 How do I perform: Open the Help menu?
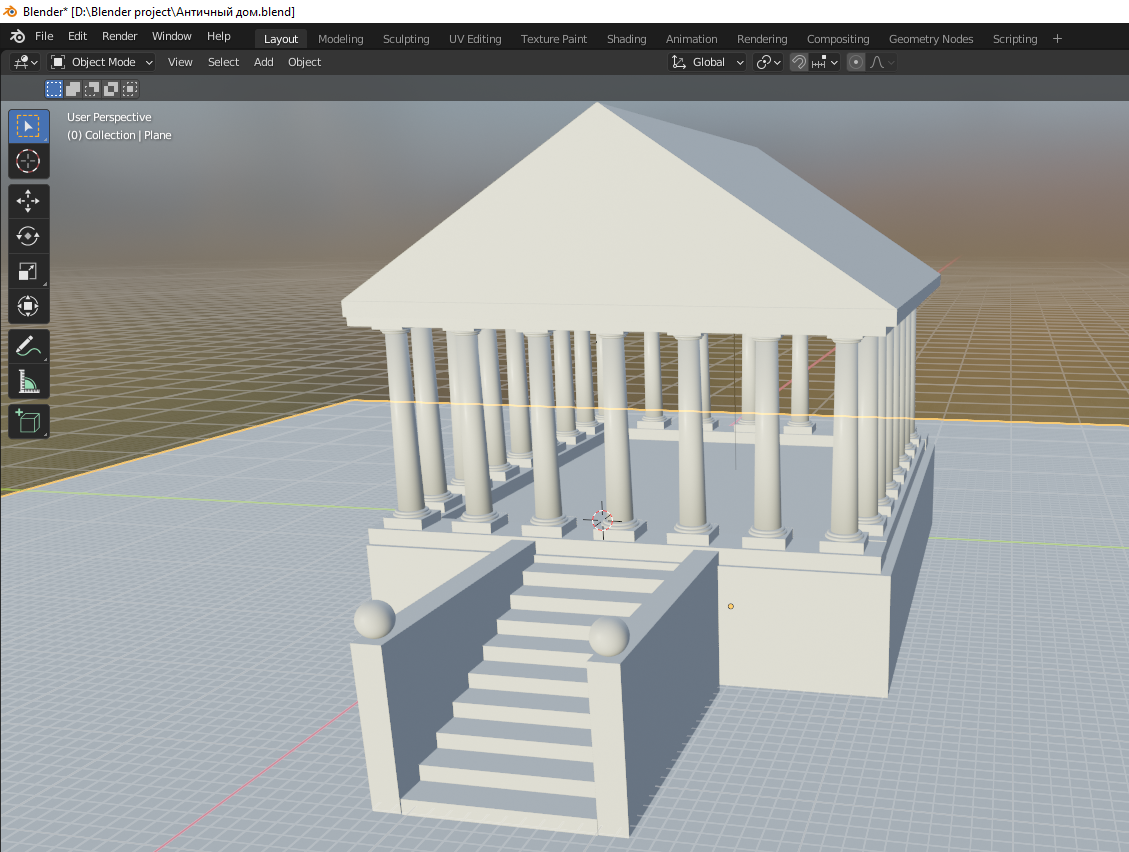pos(219,36)
